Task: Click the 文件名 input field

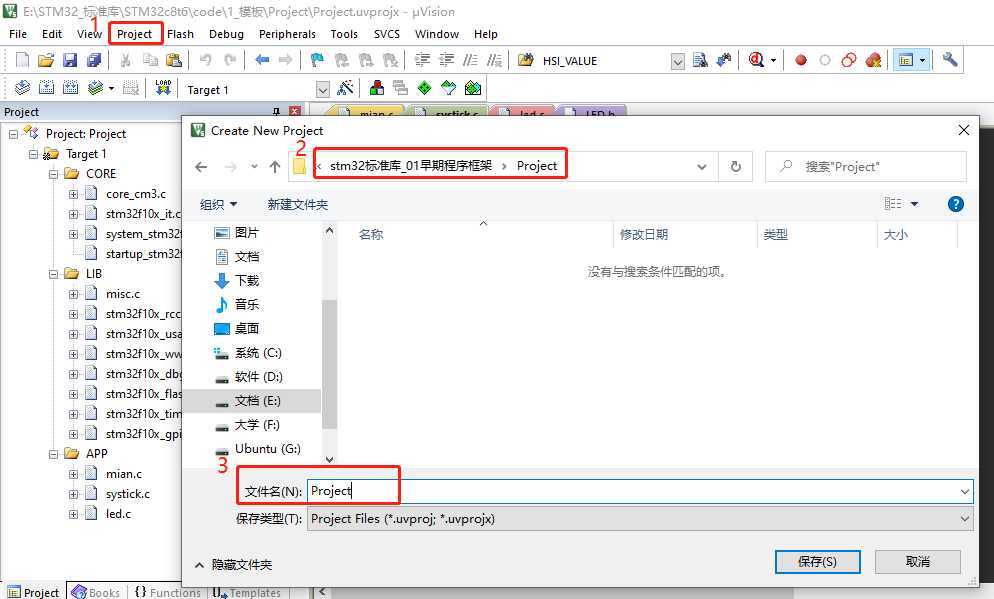Action: coord(640,491)
